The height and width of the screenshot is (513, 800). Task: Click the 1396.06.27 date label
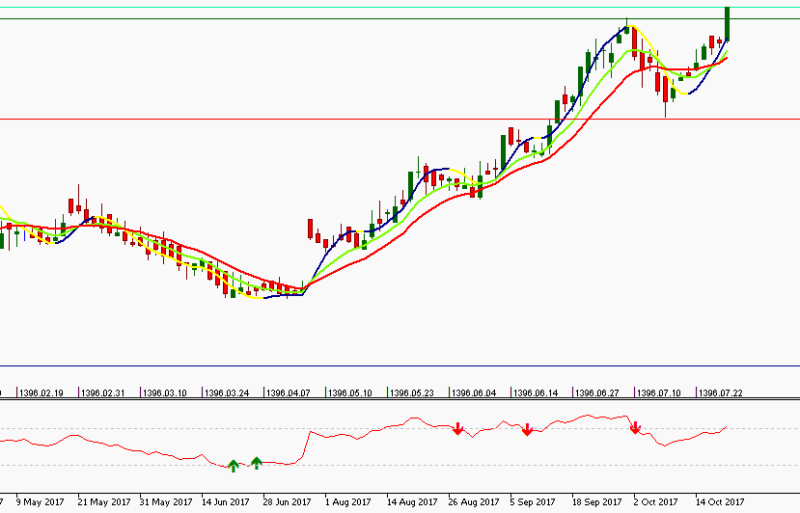[x=597, y=393]
